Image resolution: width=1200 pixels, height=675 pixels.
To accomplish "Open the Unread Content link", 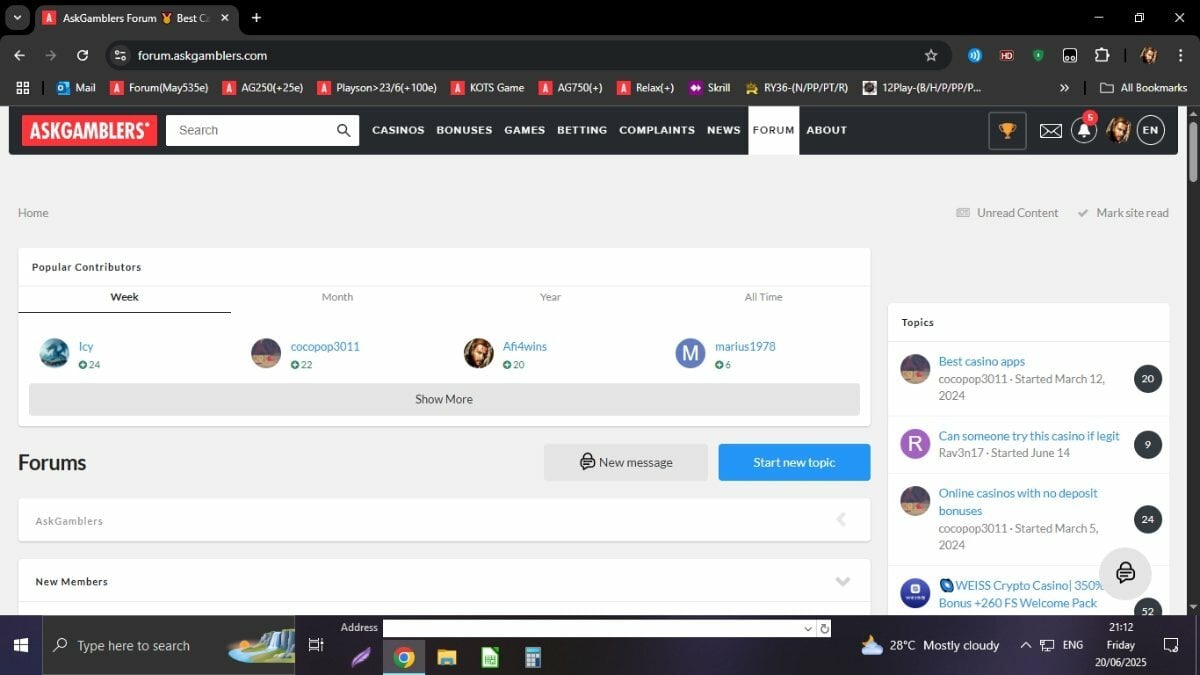I will (1007, 213).
